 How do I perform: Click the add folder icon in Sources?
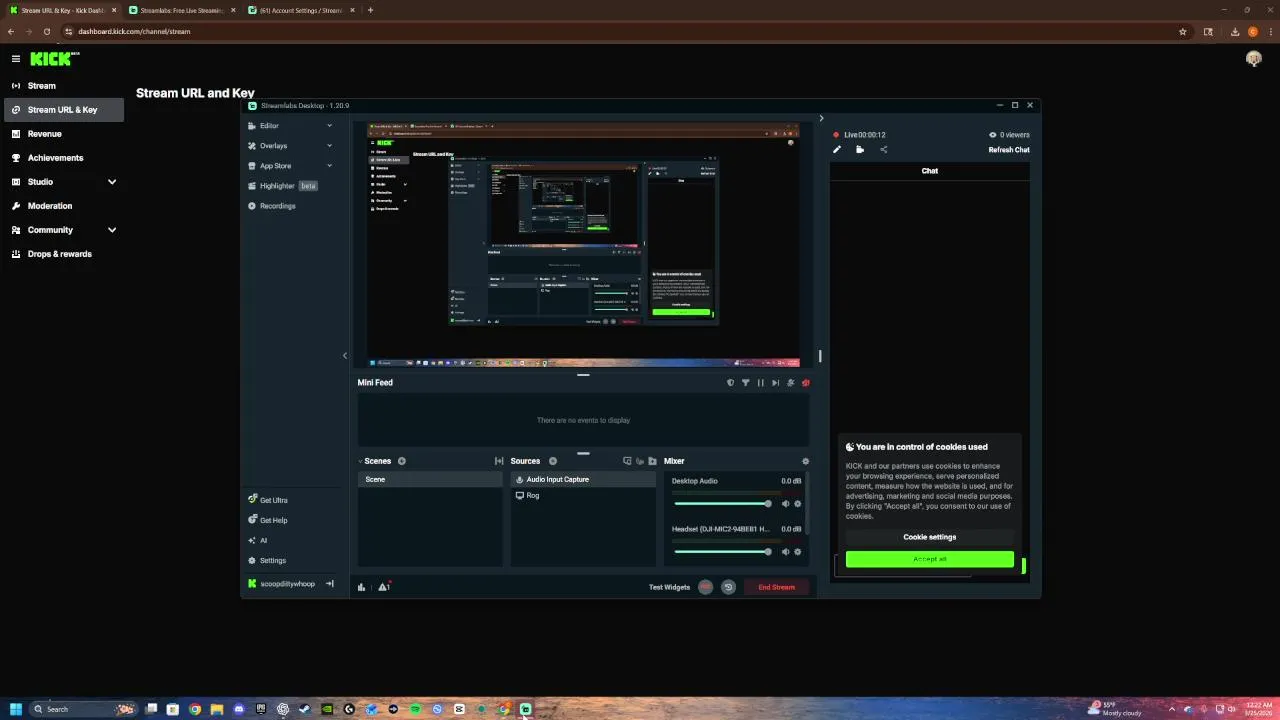pyautogui.click(x=652, y=461)
